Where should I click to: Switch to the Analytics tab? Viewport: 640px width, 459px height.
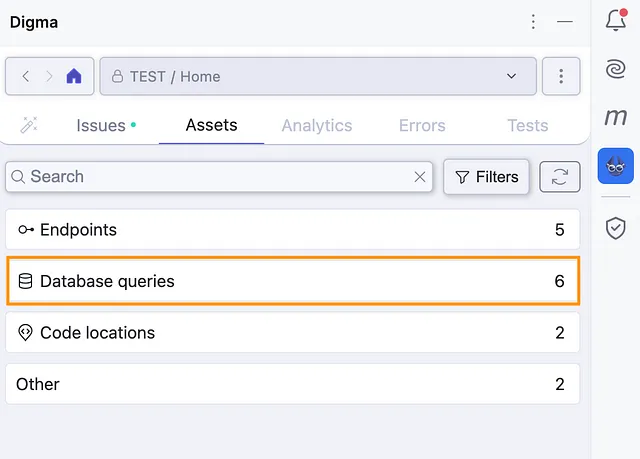[317, 125]
